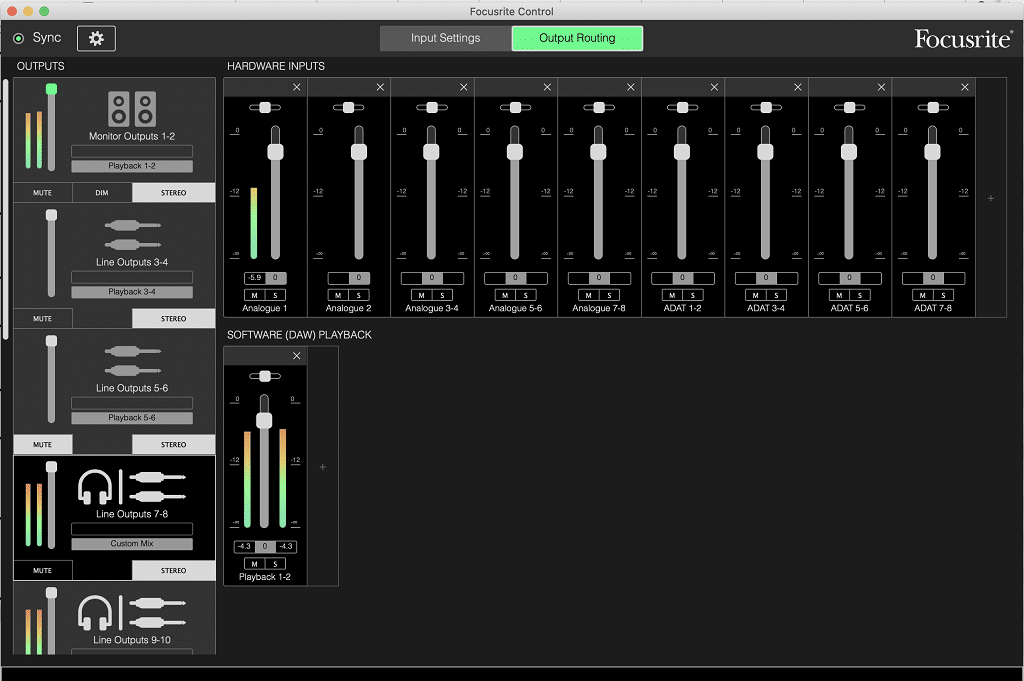
Task: Click the Line Outputs 7-8 name field
Action: coord(132,529)
